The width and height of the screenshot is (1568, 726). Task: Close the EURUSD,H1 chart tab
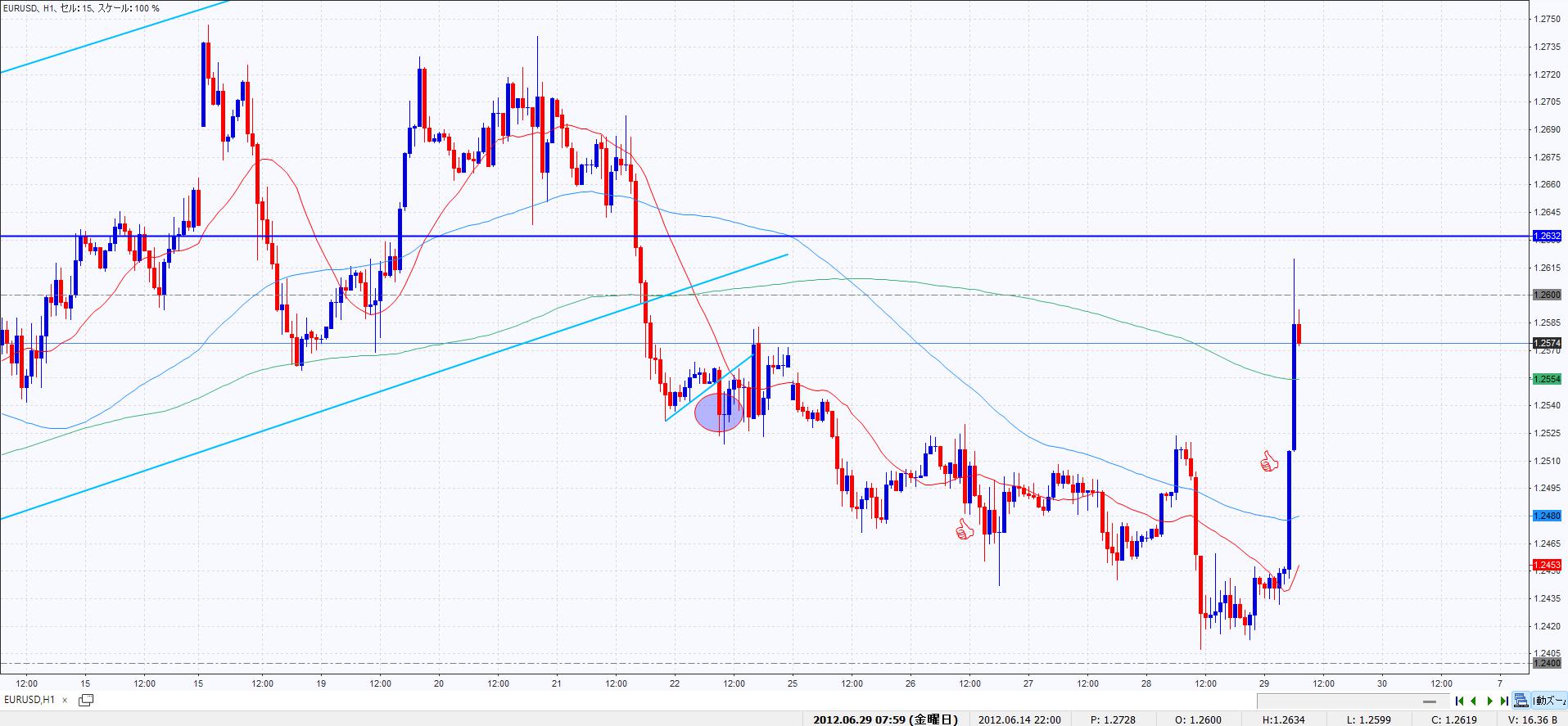tap(65, 701)
